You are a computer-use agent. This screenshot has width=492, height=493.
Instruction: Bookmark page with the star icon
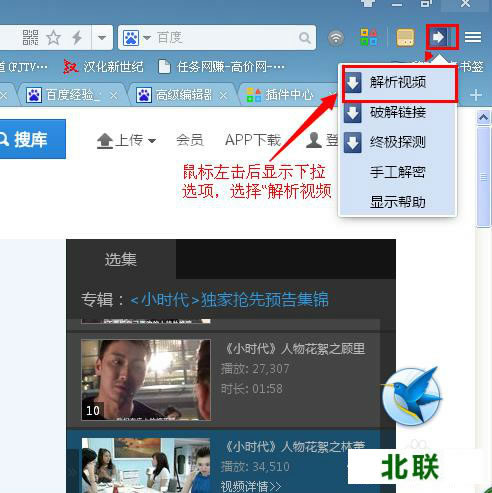tap(53, 37)
